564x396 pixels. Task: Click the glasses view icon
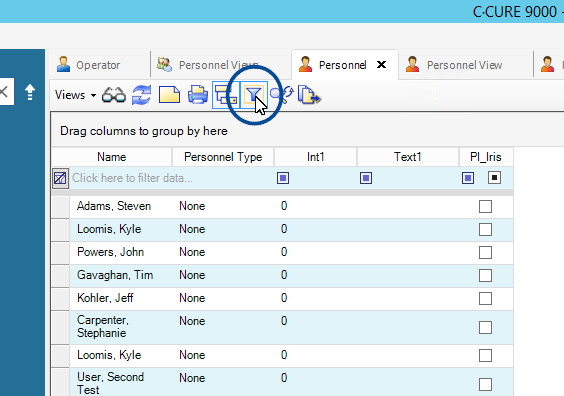click(114, 95)
